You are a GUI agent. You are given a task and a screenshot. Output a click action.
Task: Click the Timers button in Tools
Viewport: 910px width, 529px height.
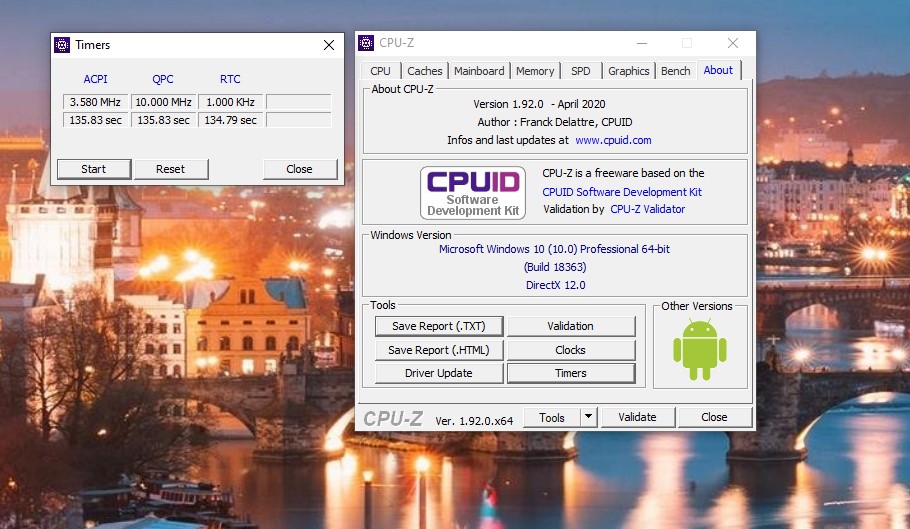[x=570, y=373]
